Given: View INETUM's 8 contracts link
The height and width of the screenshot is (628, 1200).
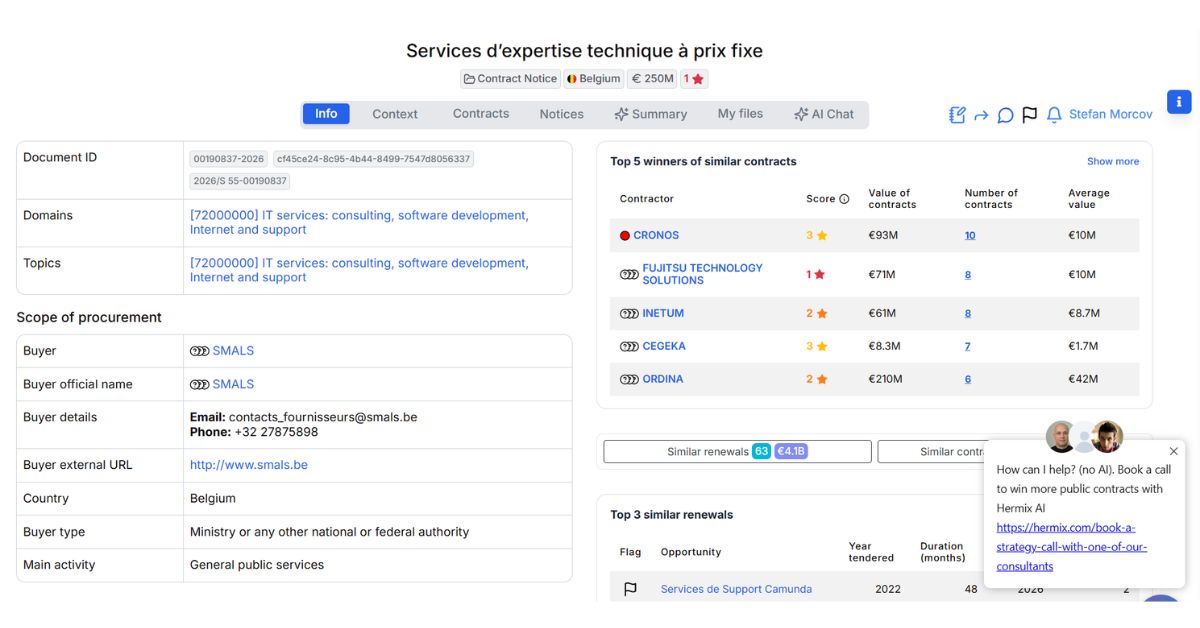Looking at the screenshot, I should pyautogui.click(x=967, y=313).
